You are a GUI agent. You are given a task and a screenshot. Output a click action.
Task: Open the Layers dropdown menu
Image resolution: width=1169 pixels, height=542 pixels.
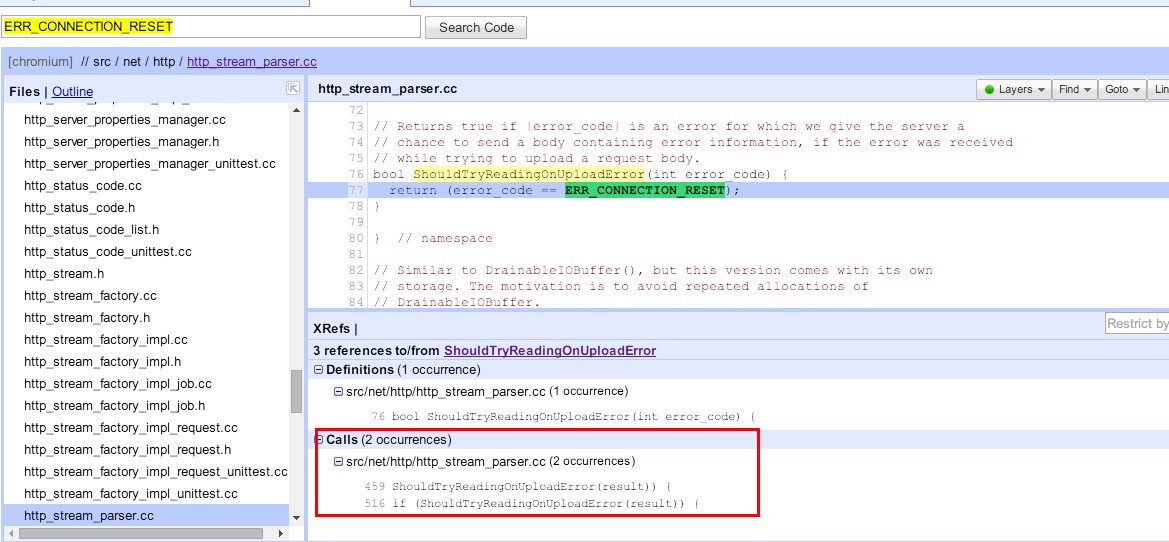coord(1015,90)
